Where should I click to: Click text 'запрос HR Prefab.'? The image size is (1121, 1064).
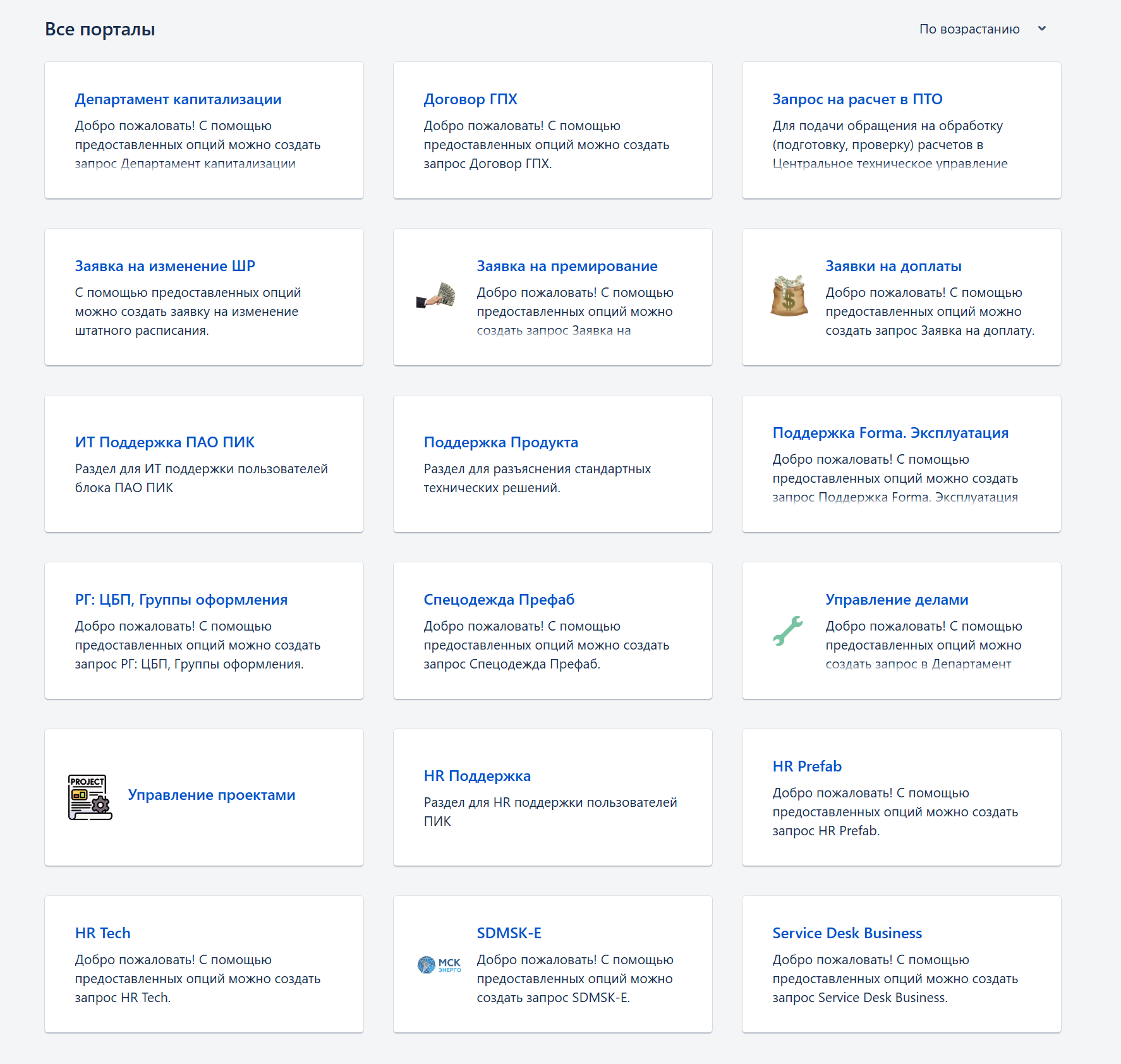pyautogui.click(x=826, y=831)
